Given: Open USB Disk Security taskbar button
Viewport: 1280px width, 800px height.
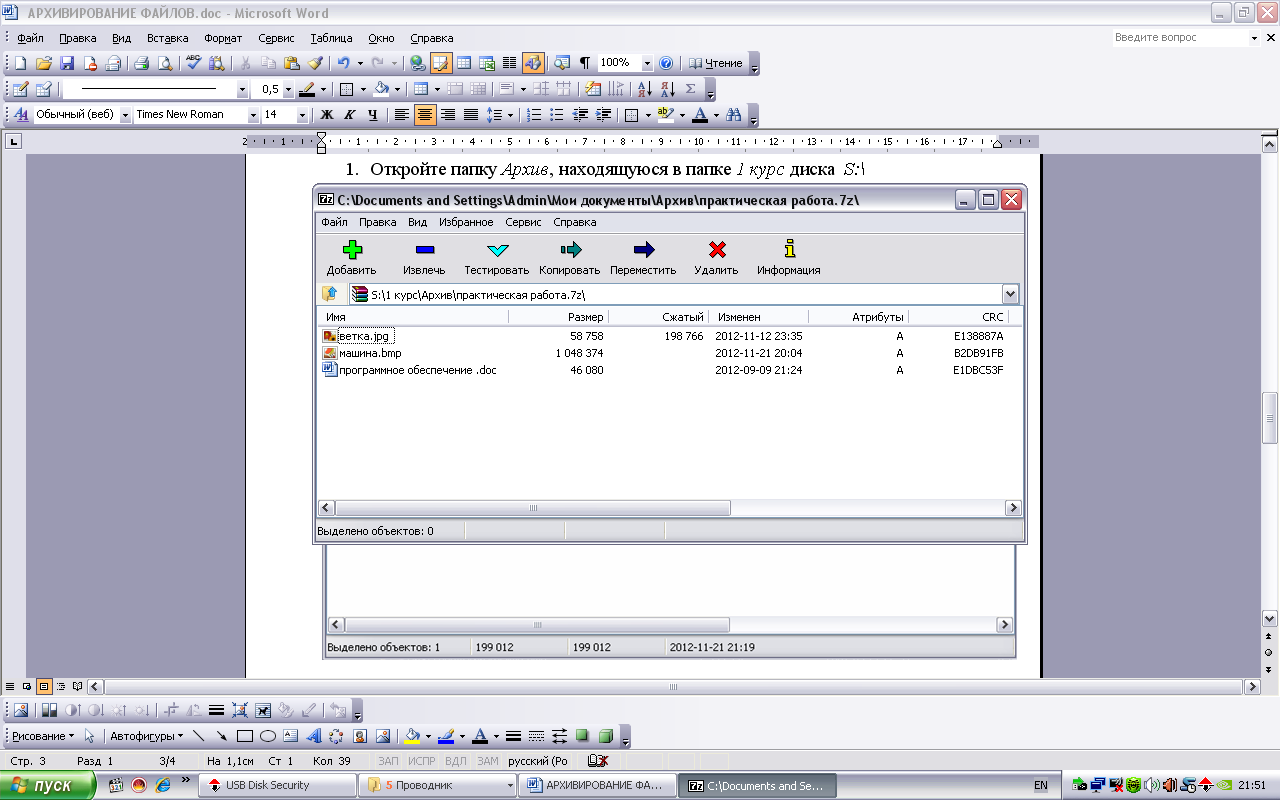Looking at the screenshot, I should [x=276, y=785].
